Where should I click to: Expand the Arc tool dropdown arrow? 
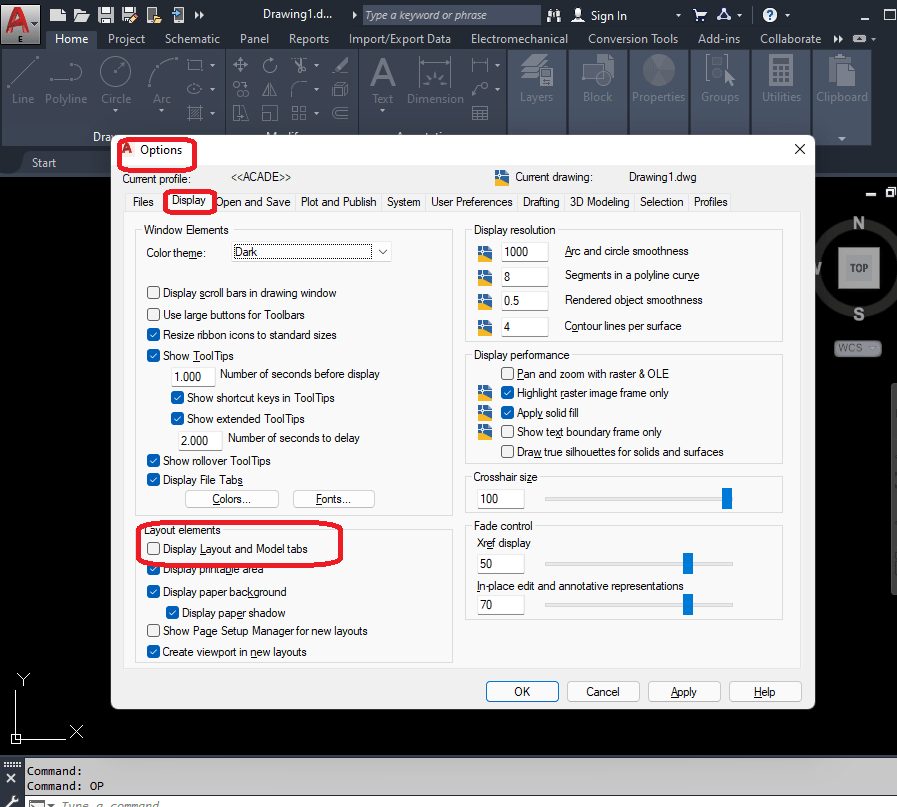click(161, 110)
